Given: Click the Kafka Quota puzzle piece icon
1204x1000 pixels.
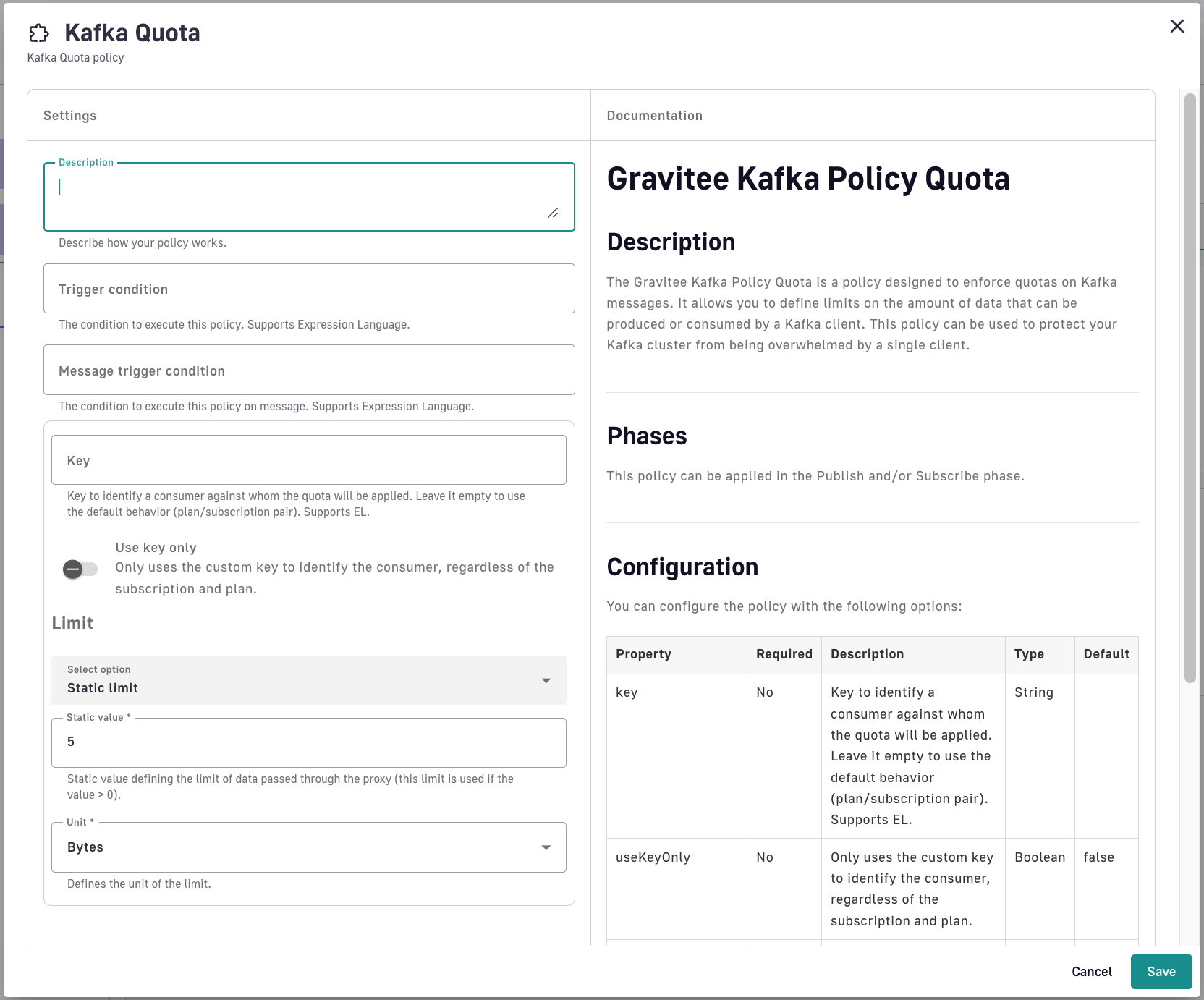Looking at the screenshot, I should coord(38,33).
